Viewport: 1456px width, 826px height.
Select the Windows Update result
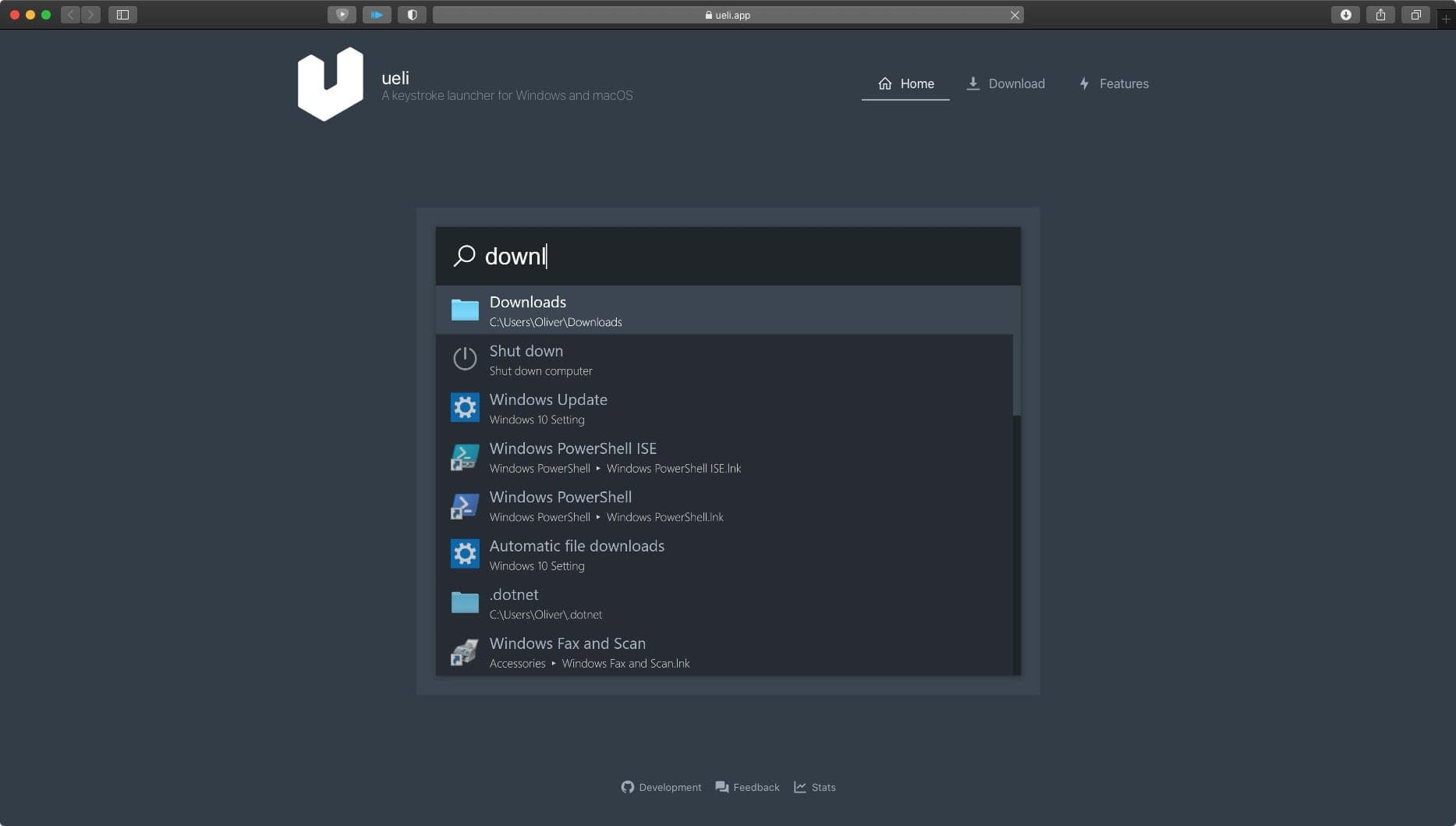tap(724, 408)
